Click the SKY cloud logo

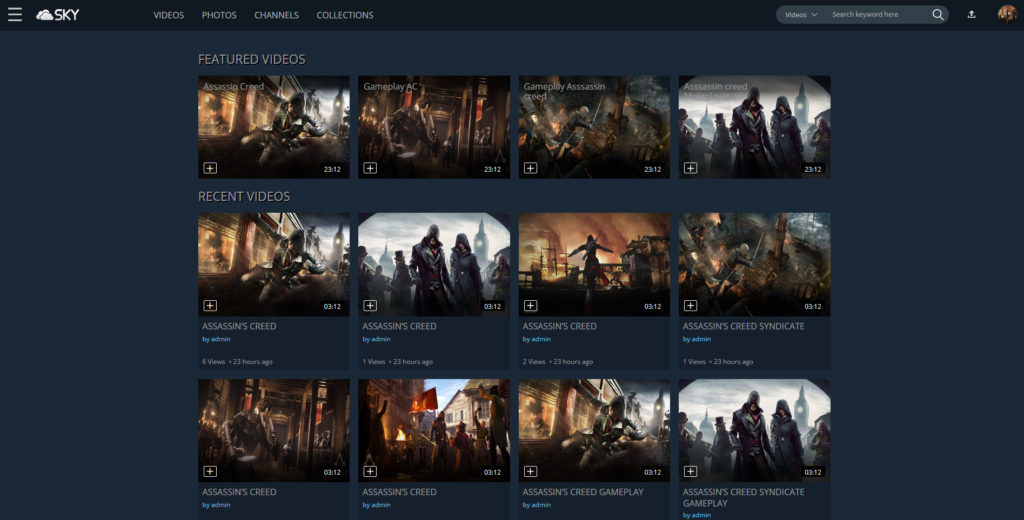[57, 14]
